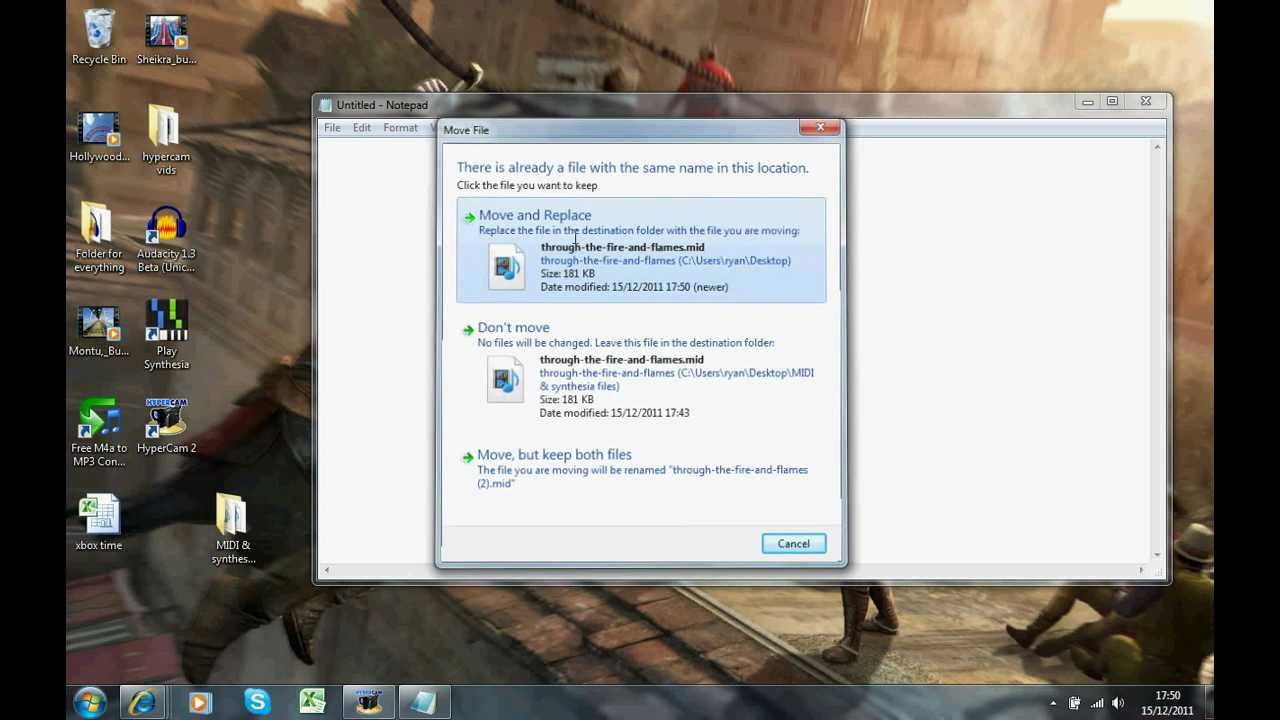Image resolution: width=1280 pixels, height=720 pixels.
Task: Show hidden system tray icons
Action: coord(1053,704)
